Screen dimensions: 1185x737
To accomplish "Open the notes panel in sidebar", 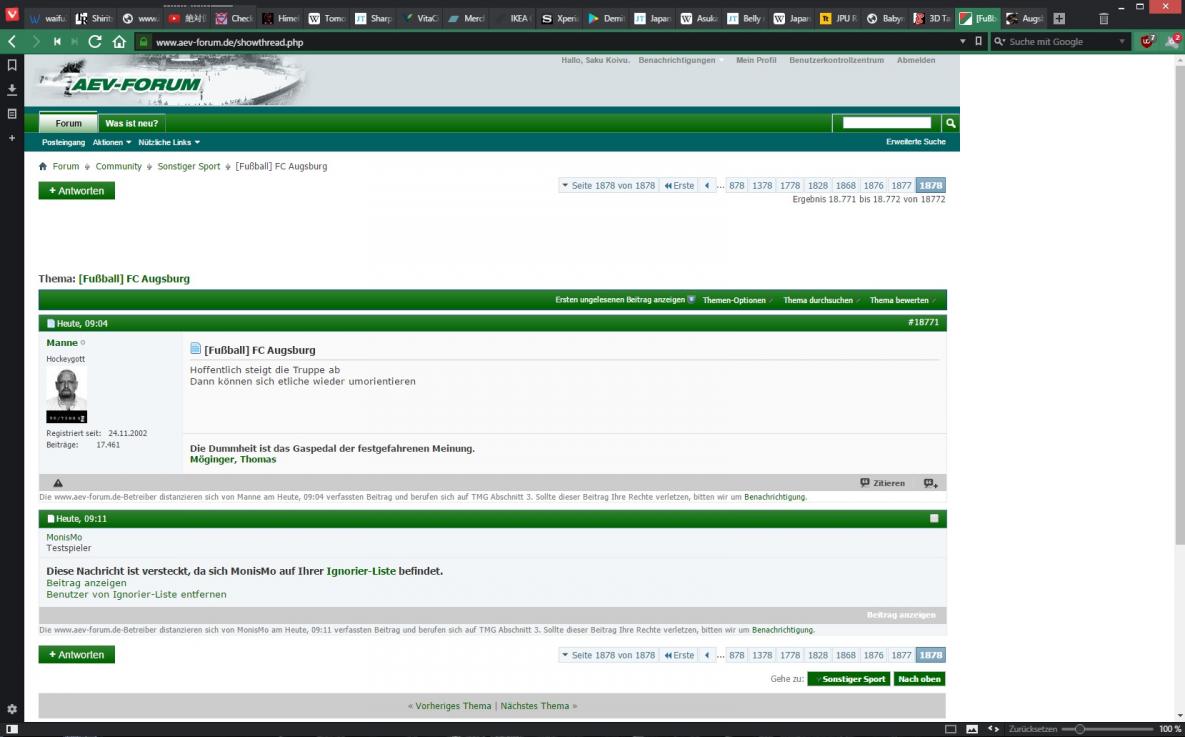I will coord(12,114).
